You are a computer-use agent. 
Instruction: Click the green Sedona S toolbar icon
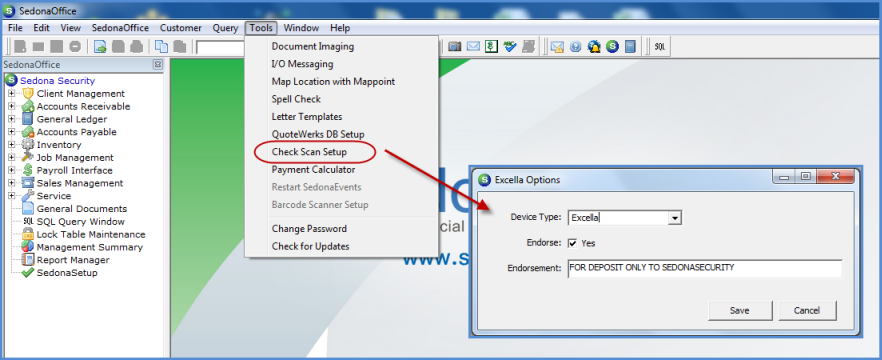pos(612,47)
